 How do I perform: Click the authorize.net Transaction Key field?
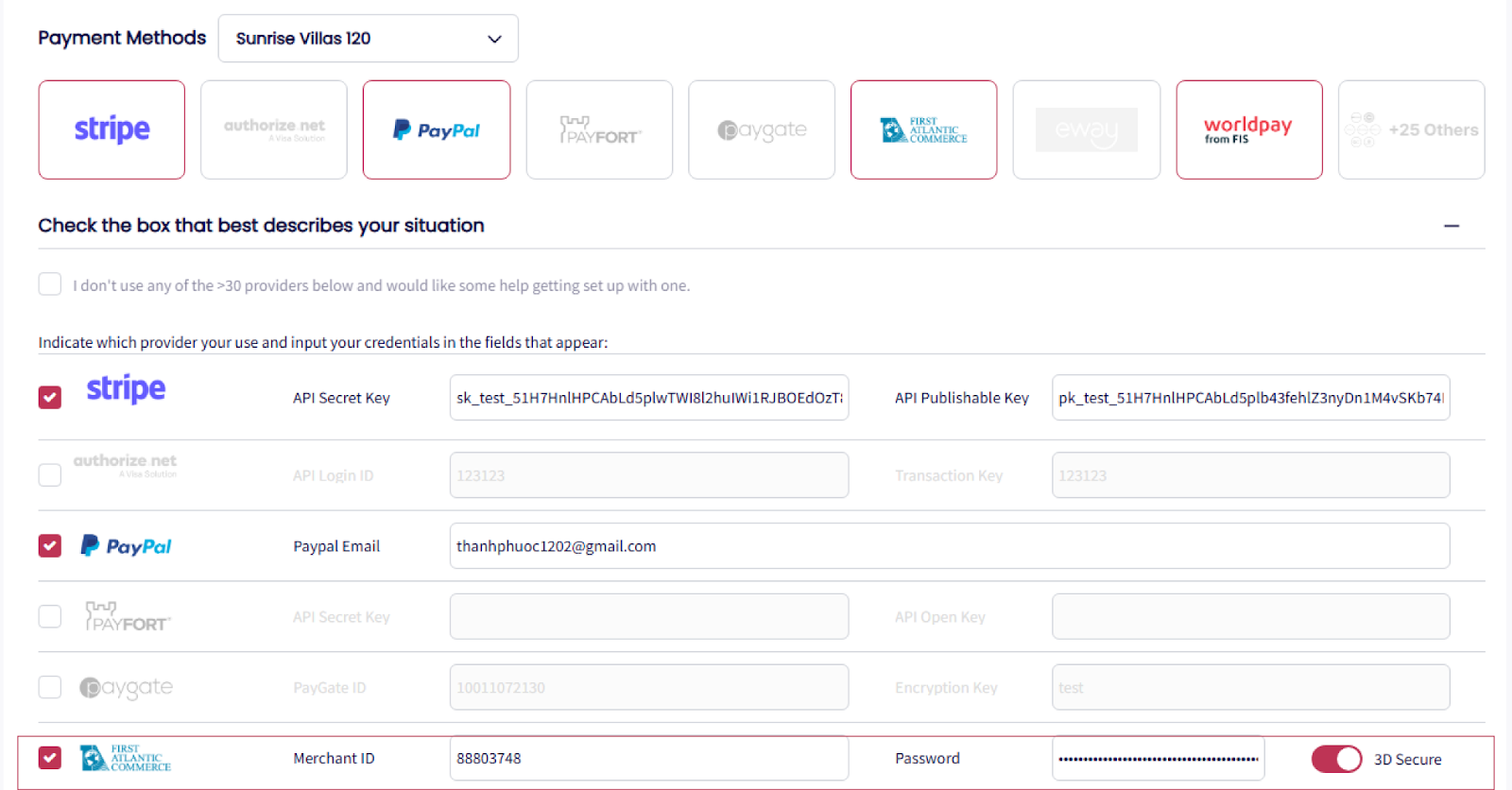[x=1251, y=475]
